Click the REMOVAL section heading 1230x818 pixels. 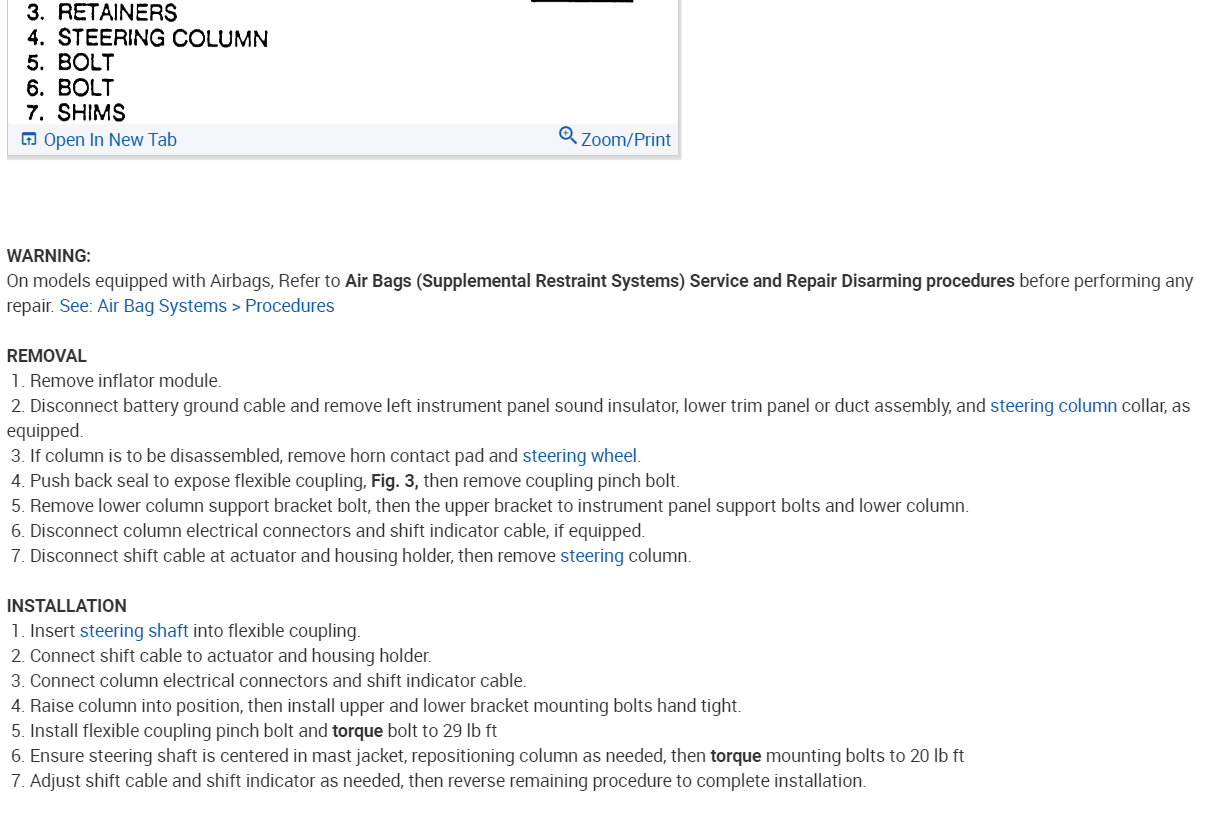point(47,356)
